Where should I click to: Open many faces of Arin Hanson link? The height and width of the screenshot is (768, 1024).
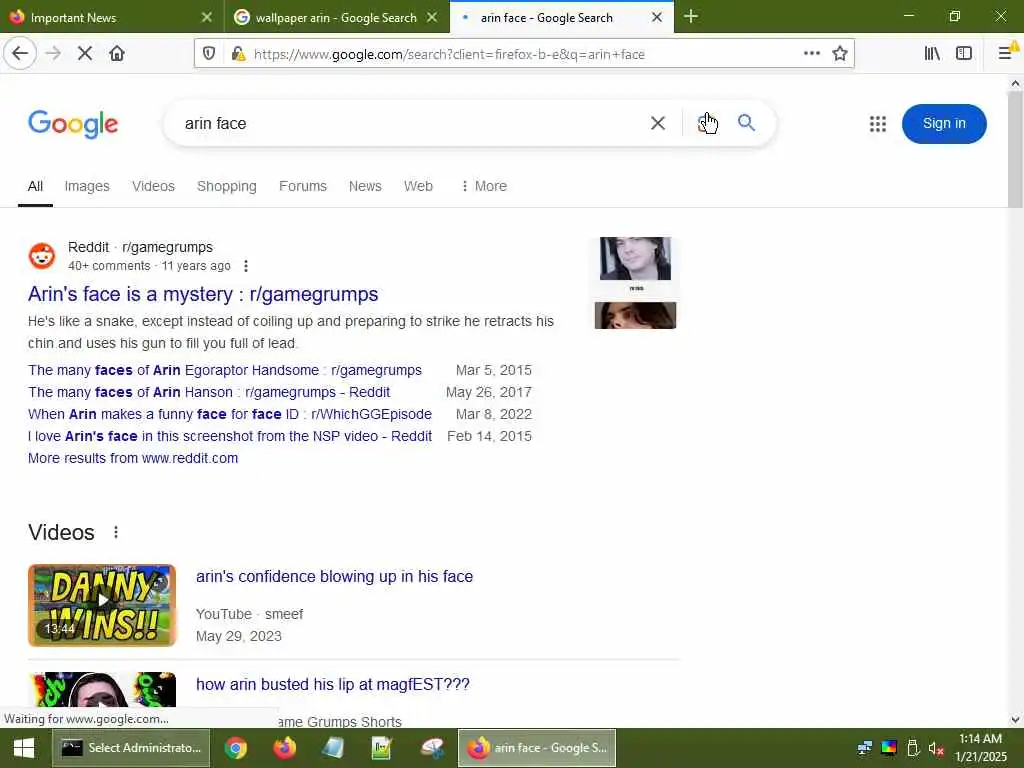(209, 392)
